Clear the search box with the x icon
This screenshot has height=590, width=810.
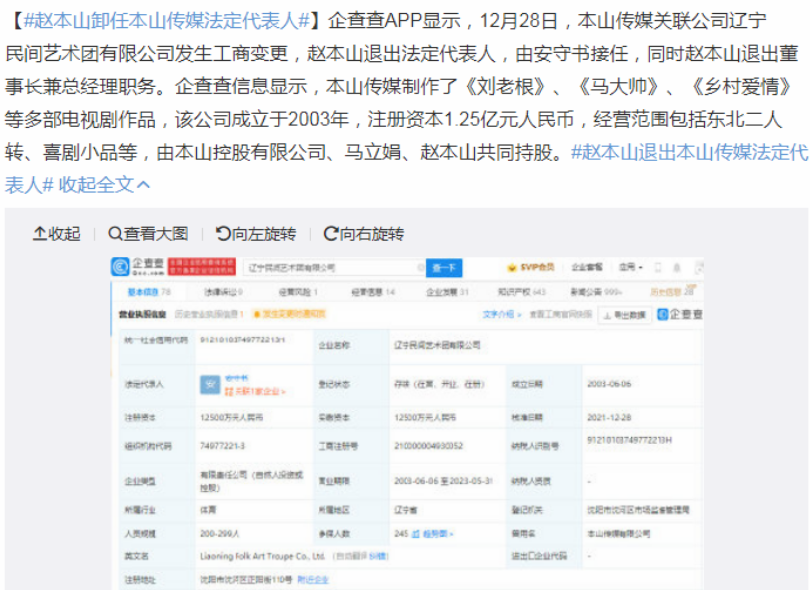(x=420, y=267)
